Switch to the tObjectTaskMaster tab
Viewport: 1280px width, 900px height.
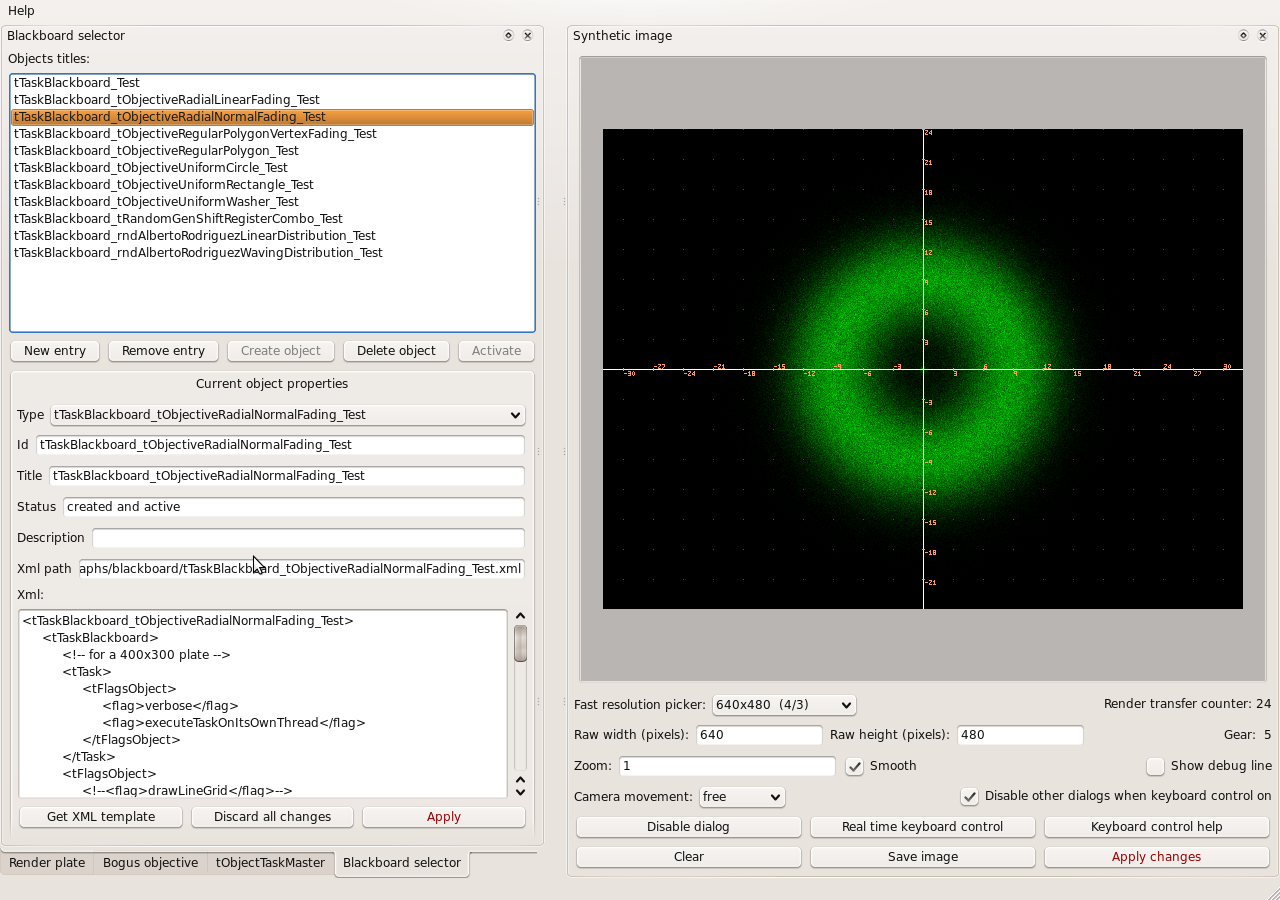coord(270,863)
